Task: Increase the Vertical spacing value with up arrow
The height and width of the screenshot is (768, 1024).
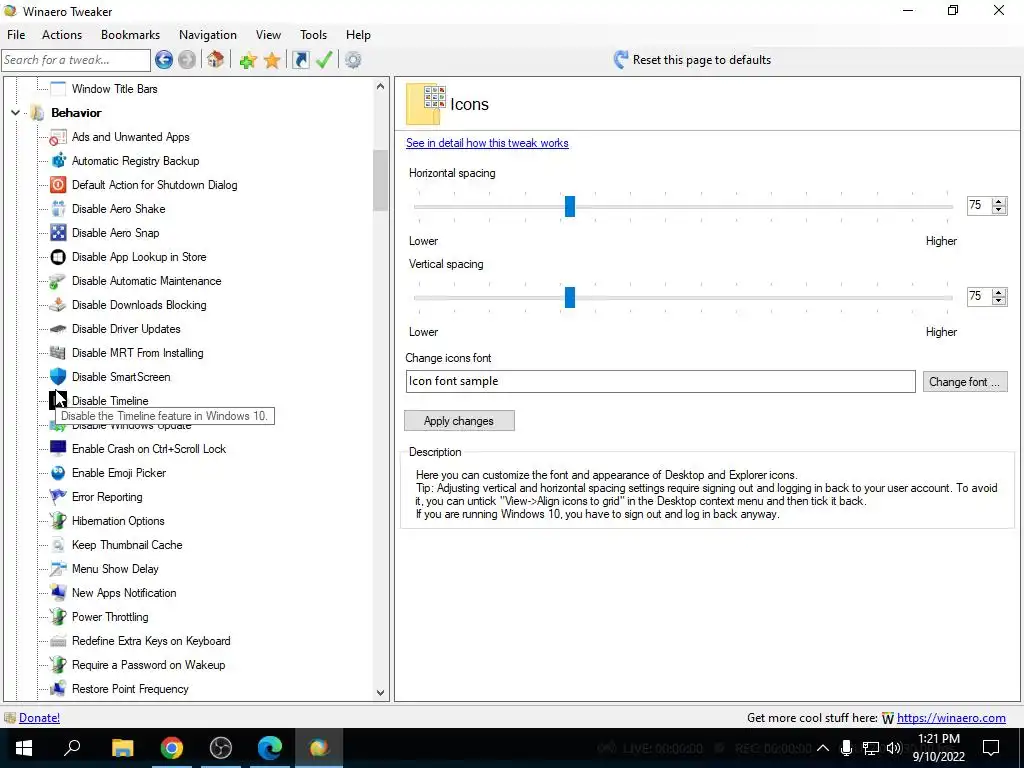Action: pos(998,293)
